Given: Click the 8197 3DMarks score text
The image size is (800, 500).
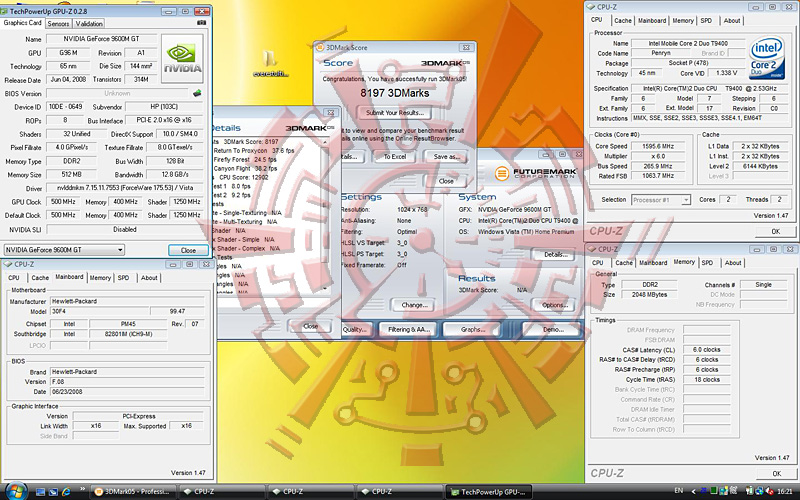Looking at the screenshot, I should 394,93.
